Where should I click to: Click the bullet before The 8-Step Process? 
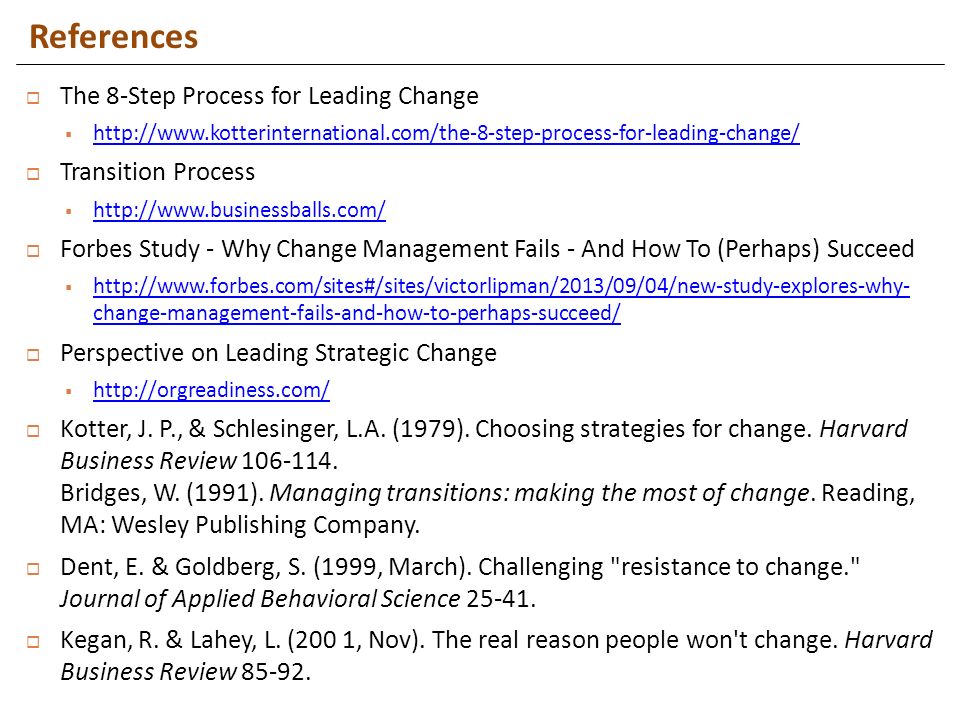pyautogui.click(x=33, y=97)
